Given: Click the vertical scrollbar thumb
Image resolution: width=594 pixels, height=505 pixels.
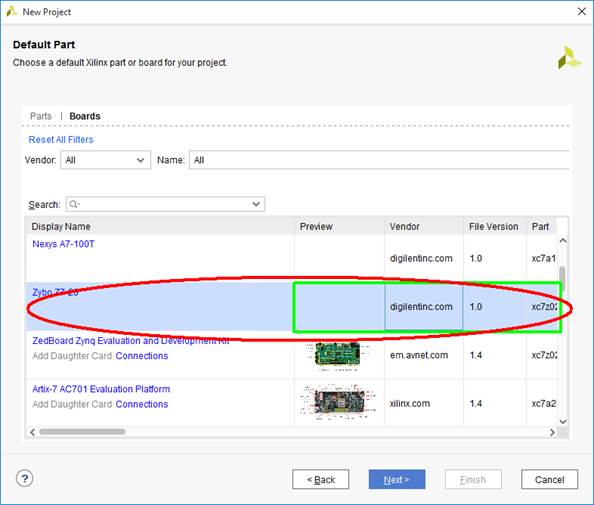Looking at the screenshot, I should [563, 278].
